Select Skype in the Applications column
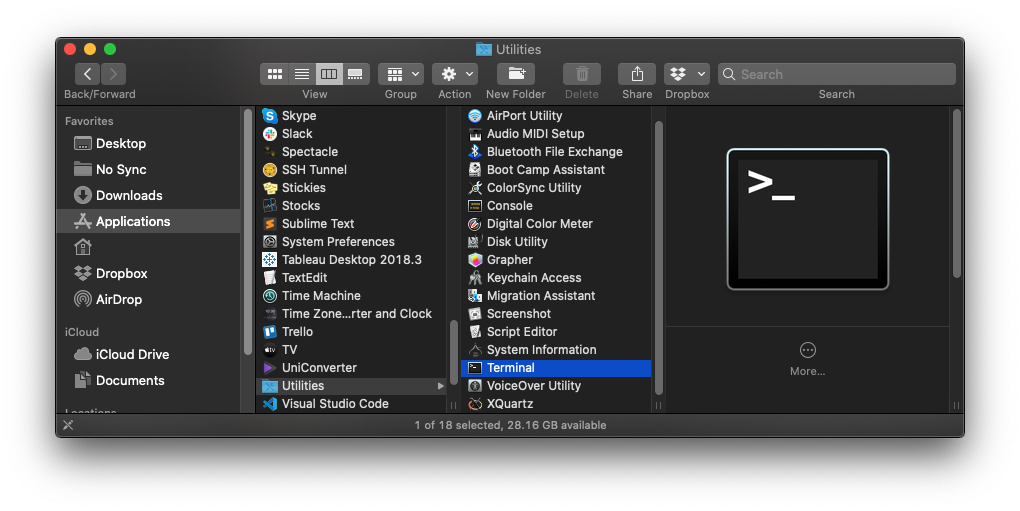The image size is (1020, 511). [x=352, y=116]
